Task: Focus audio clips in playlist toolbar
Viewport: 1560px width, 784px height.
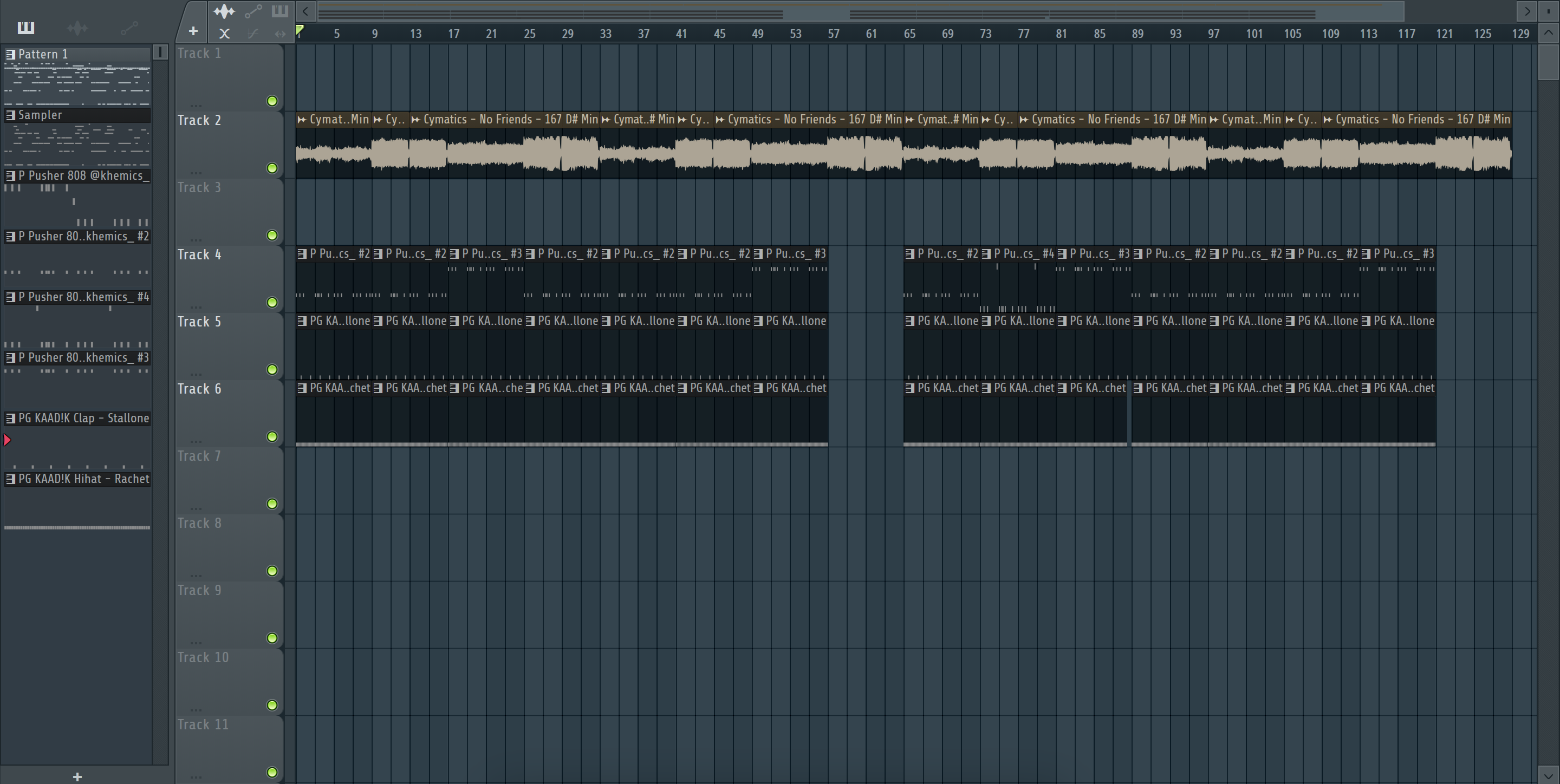Action: click(x=224, y=11)
